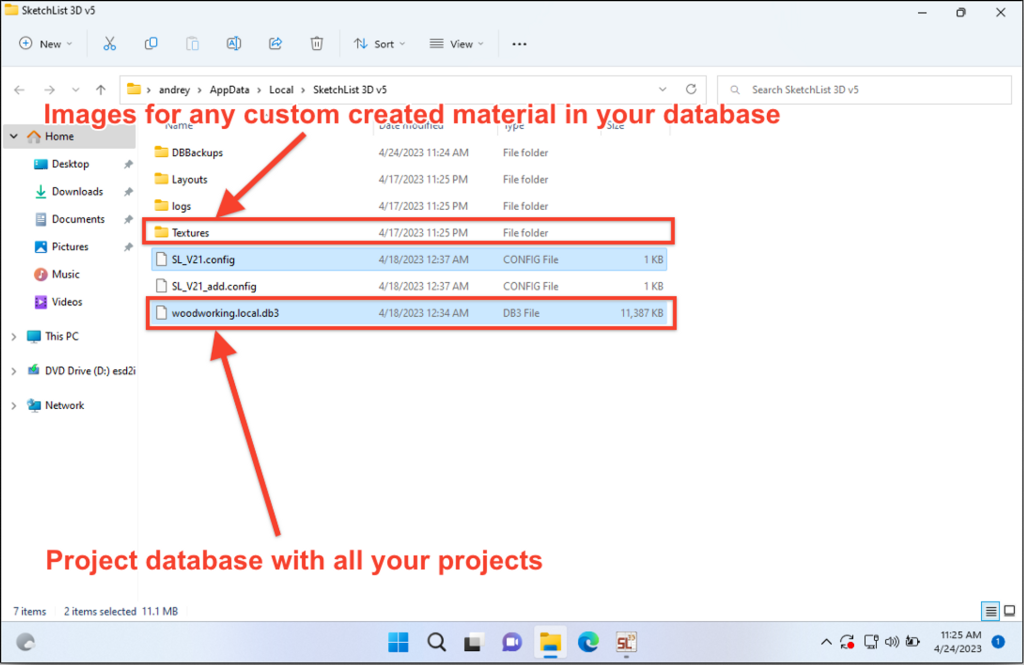Screen dimensions: 1024x665
Task: Open the See more ellipsis menu
Action: point(519,44)
